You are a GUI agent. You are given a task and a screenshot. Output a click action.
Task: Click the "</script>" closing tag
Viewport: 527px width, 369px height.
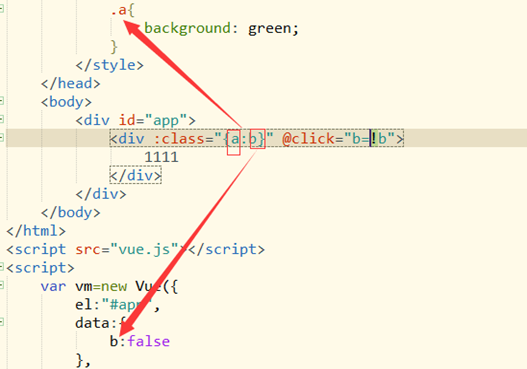click(226, 250)
